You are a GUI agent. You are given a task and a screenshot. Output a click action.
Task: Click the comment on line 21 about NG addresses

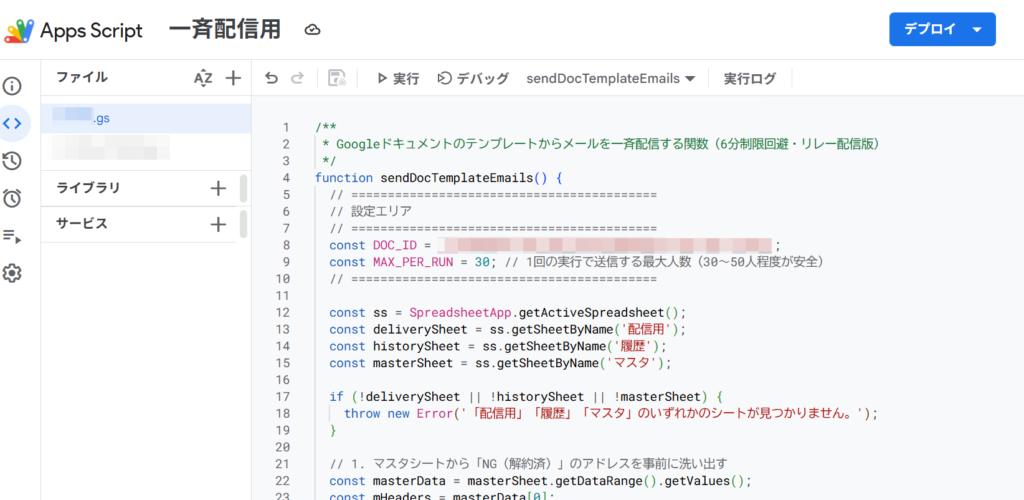pos(529,464)
